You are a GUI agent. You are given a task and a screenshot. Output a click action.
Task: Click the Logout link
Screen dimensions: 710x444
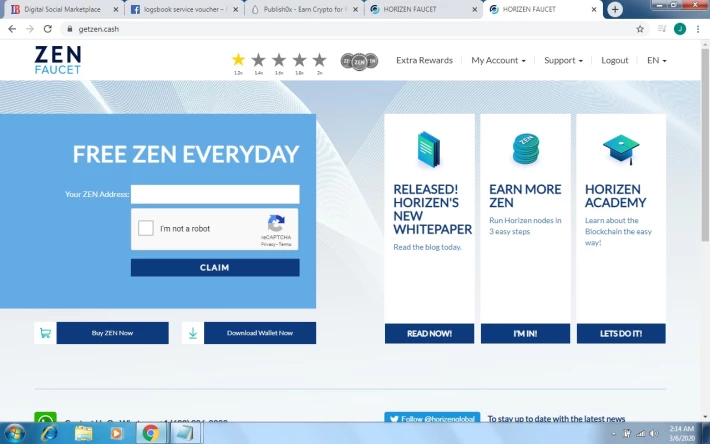click(x=614, y=60)
